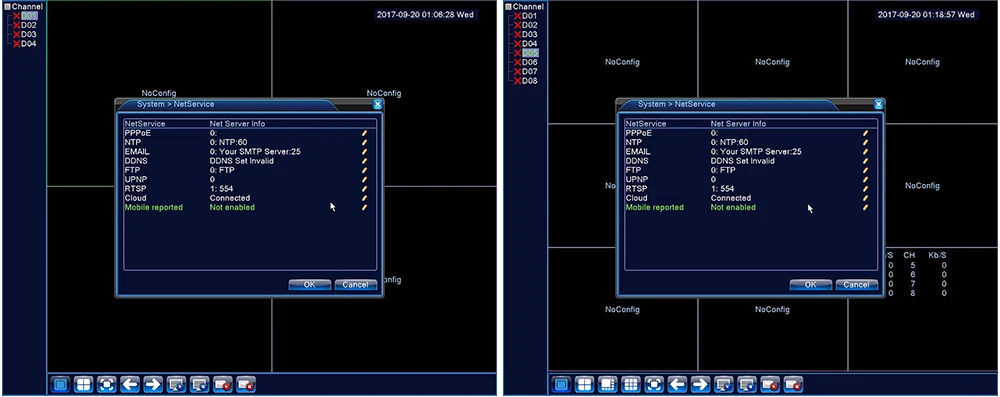Confirm with OK in left NetService dialog
Image resolution: width=1000 pixels, height=397 pixels.
[309, 285]
